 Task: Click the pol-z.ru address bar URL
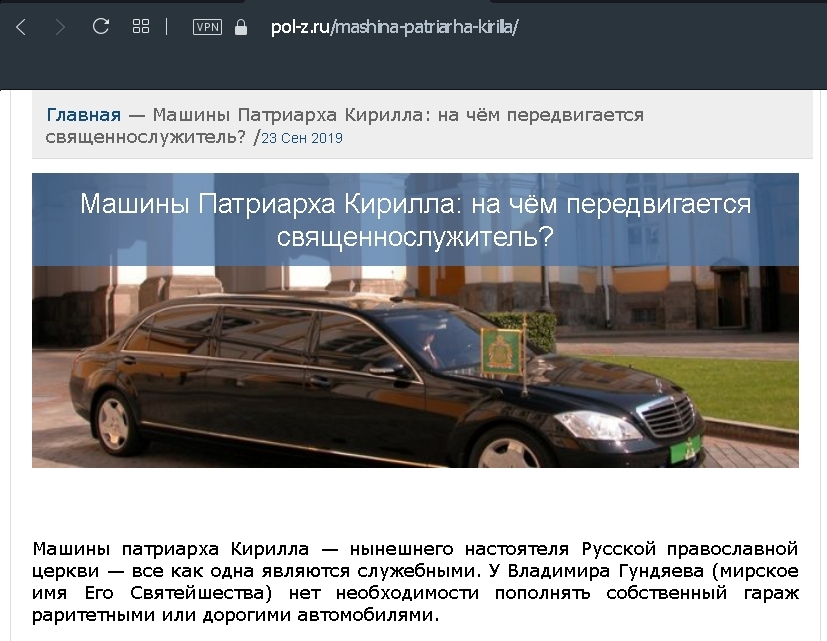pyautogui.click(x=395, y=27)
